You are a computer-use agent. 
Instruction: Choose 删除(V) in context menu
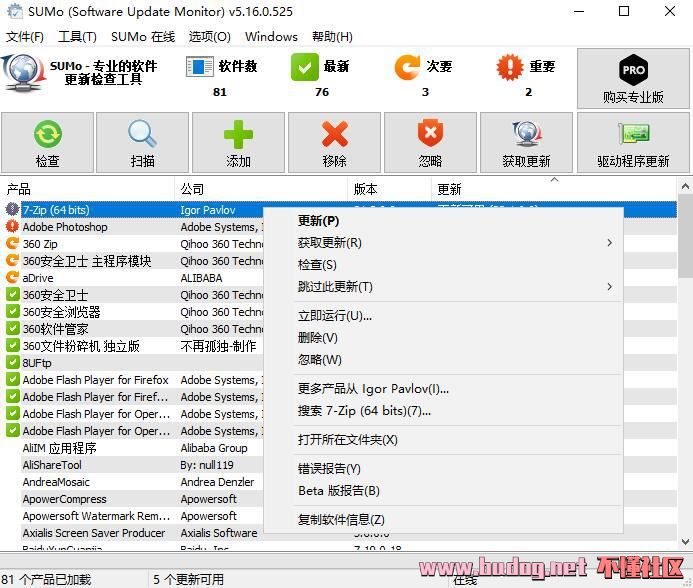click(x=443, y=338)
